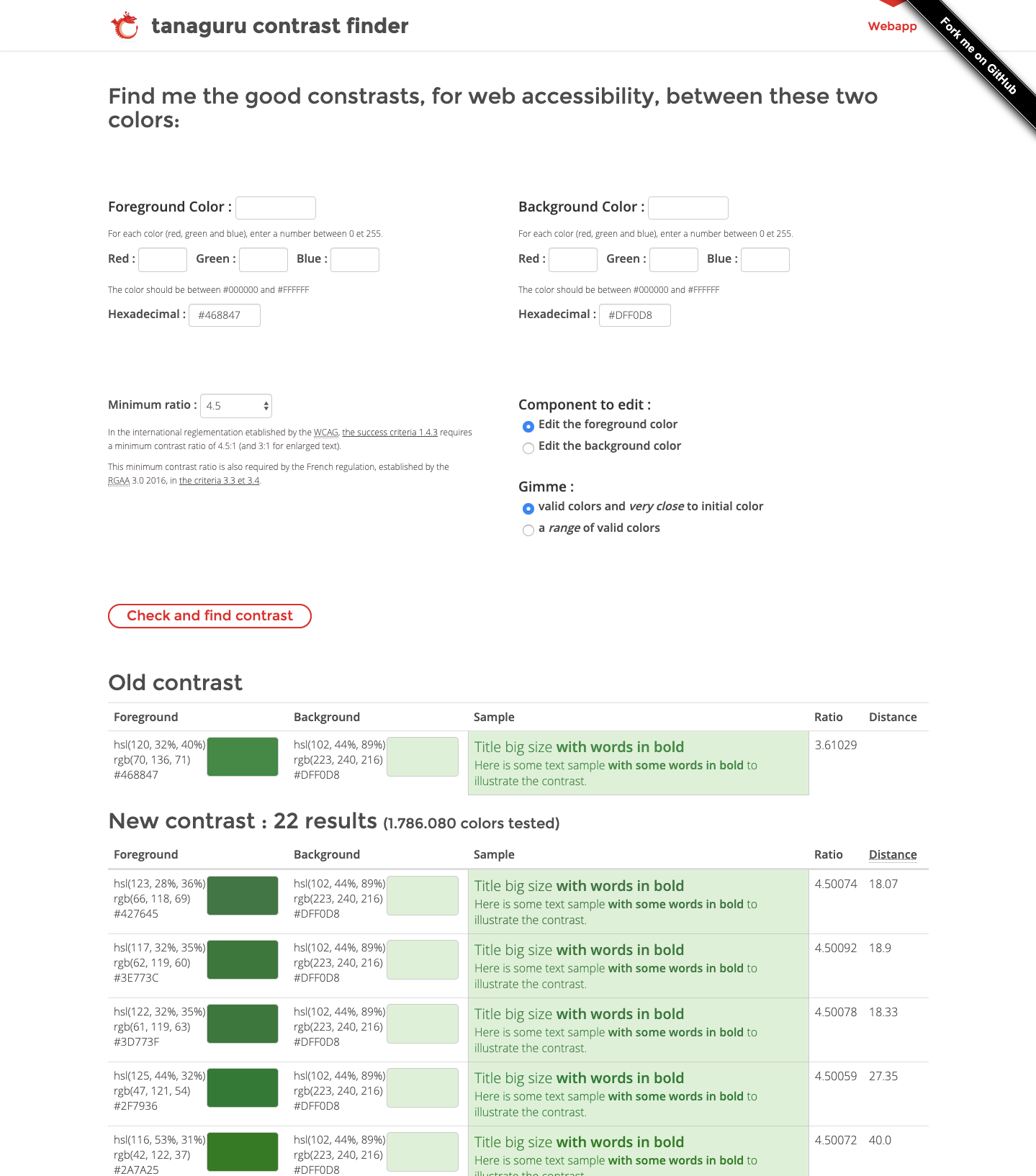
Task: Open the success criteria 1.4.3 link
Action: click(389, 433)
